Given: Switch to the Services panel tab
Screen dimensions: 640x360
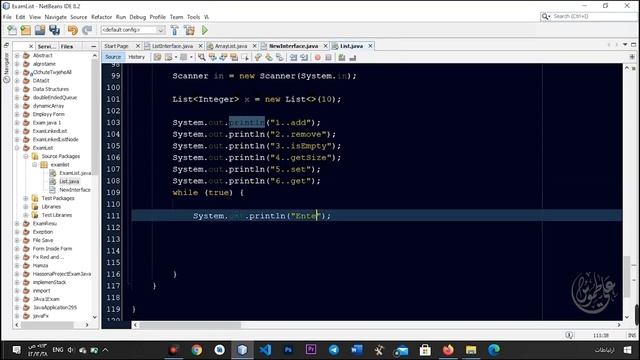Looking at the screenshot, I should click(47, 47).
